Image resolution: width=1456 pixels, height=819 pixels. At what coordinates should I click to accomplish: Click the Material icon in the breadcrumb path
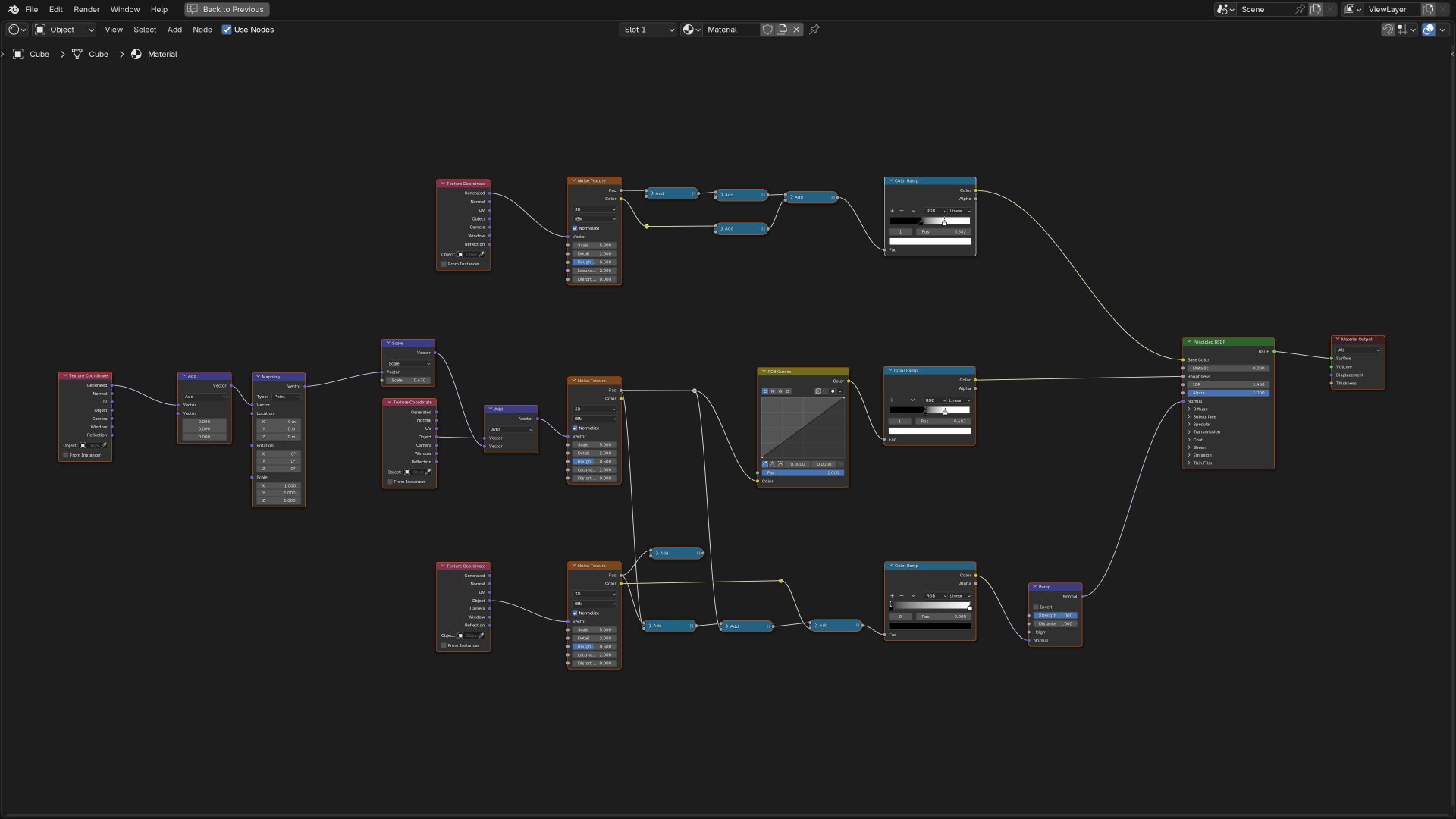point(137,54)
